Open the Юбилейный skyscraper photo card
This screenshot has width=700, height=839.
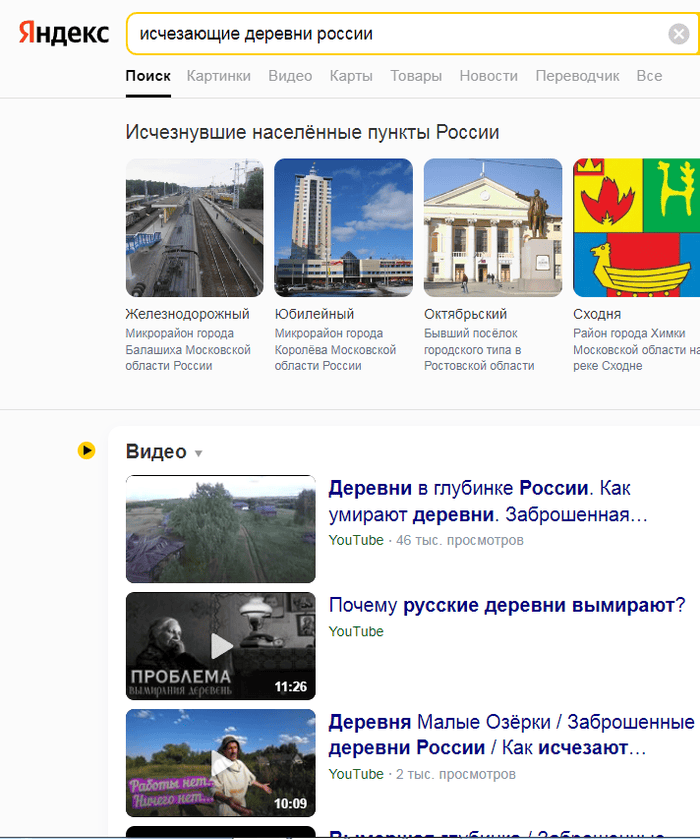point(344,227)
